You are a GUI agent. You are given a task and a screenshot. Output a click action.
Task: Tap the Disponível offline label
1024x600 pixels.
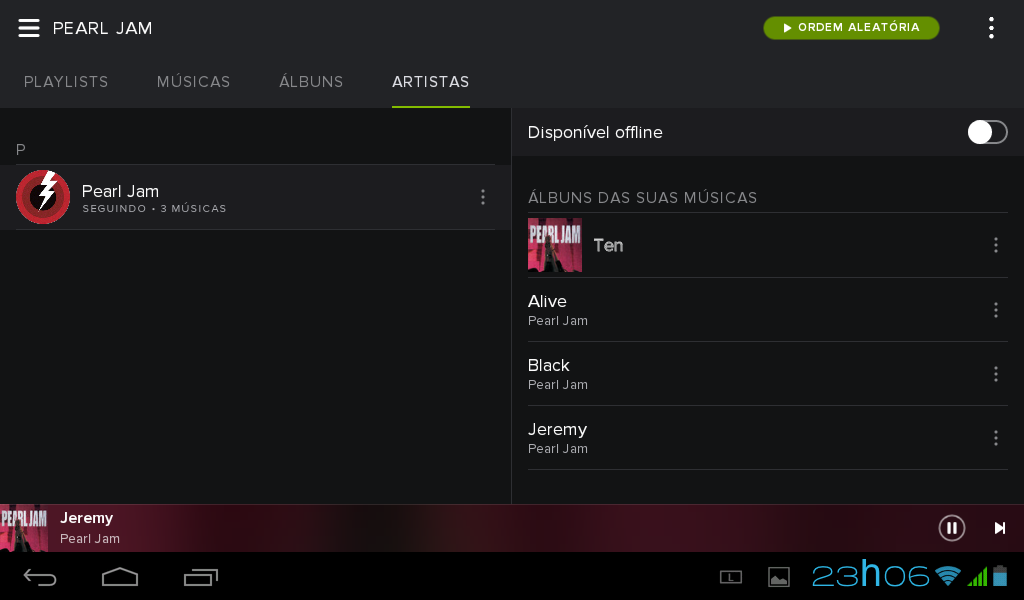[x=595, y=132]
